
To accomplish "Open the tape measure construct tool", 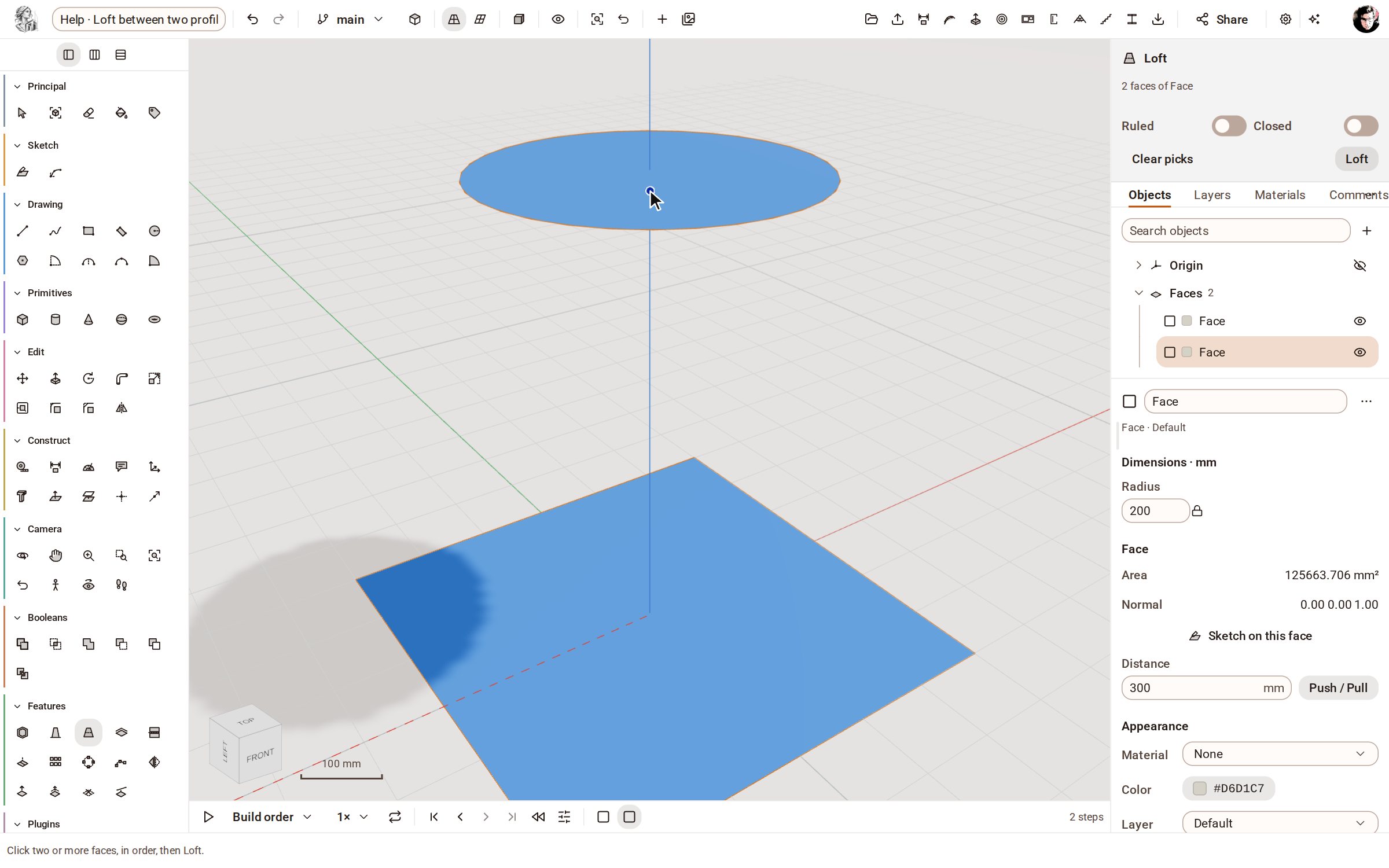I will coord(23,467).
